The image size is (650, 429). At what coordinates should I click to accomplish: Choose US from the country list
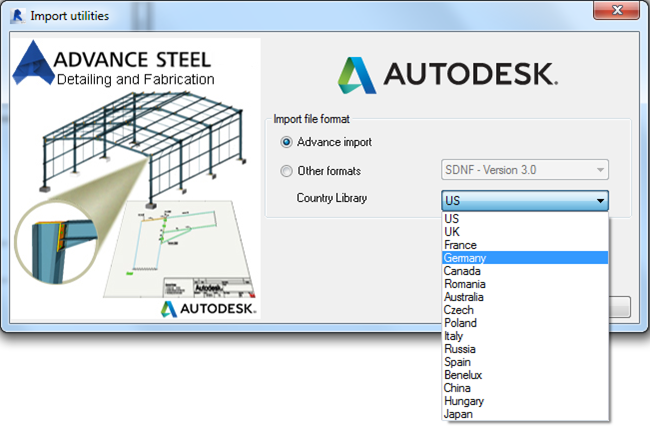525,218
